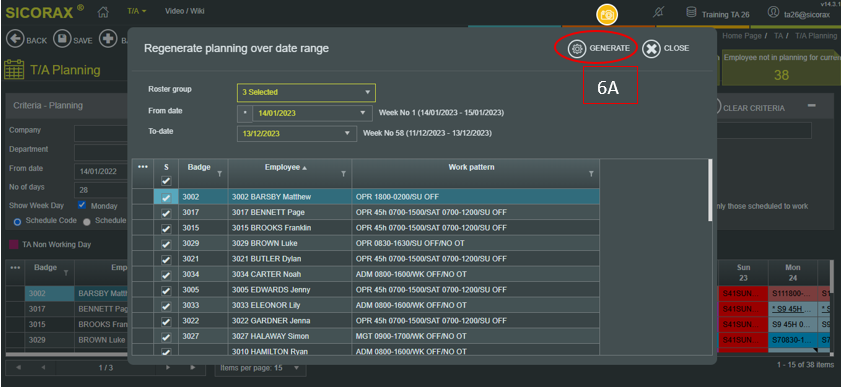
Task: Uncheck the checkbox for 3022 GARDNER Jenna
Action: click(166, 321)
